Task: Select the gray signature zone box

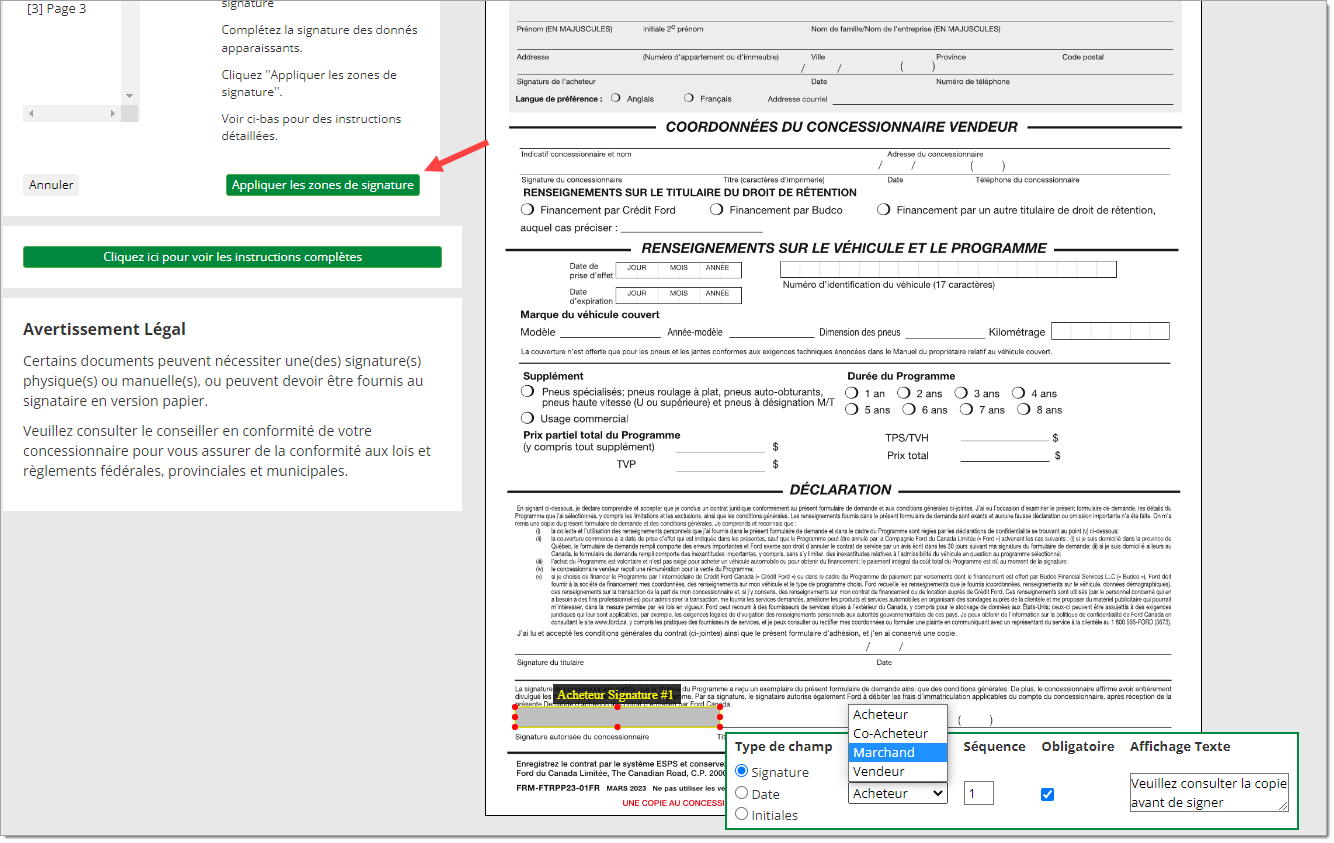Action: [x=617, y=716]
